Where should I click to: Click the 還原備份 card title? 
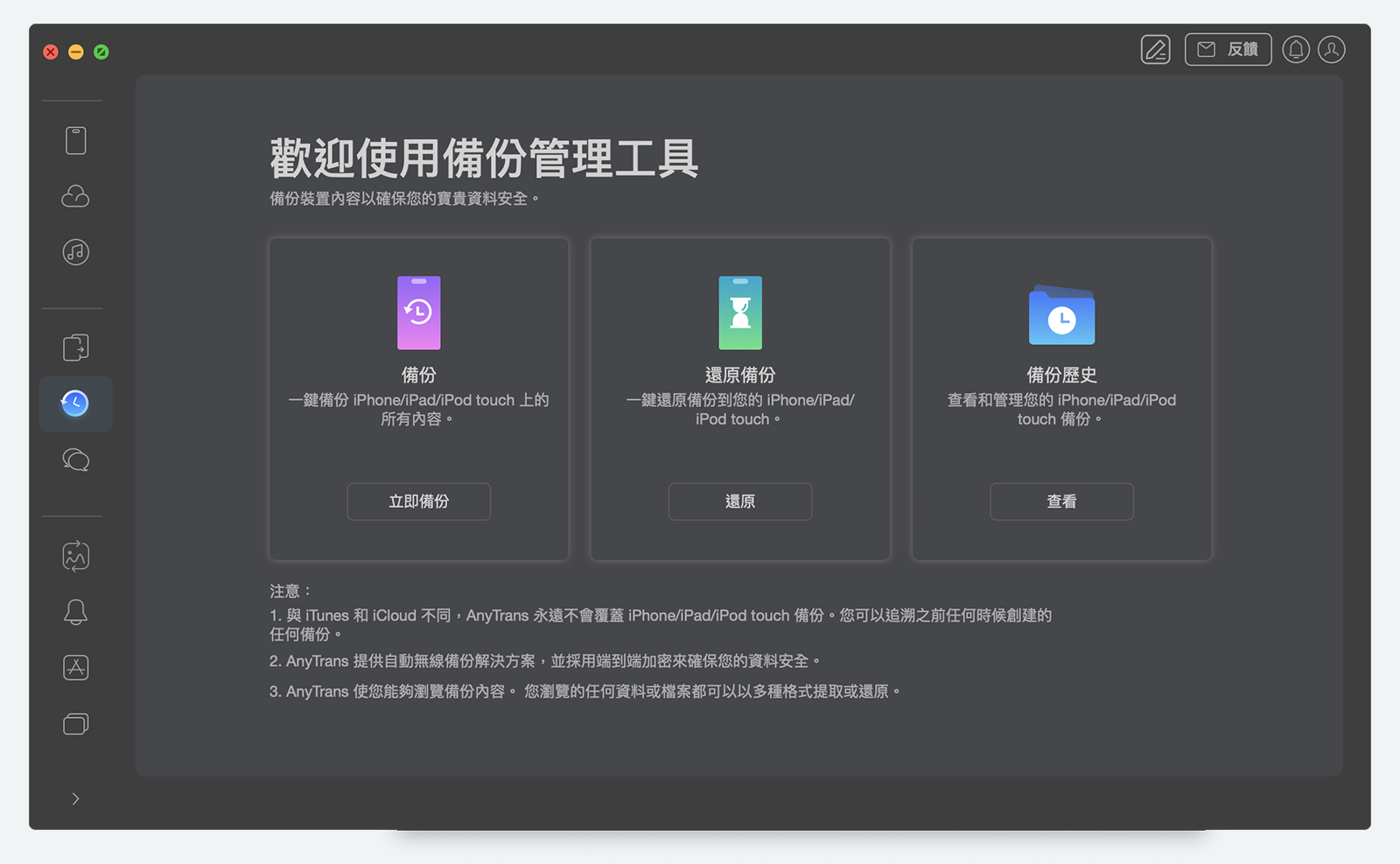740,375
